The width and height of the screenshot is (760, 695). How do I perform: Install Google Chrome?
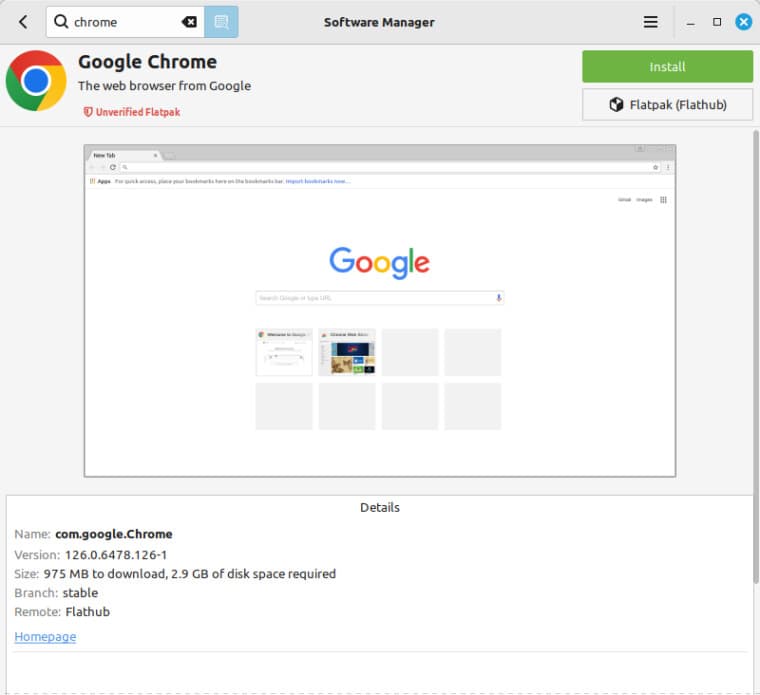(667, 66)
